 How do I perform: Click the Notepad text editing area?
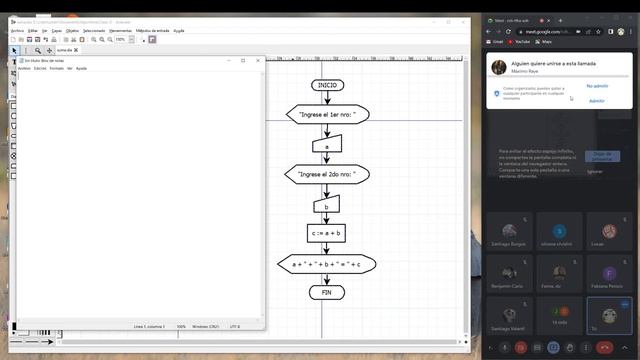(139, 196)
